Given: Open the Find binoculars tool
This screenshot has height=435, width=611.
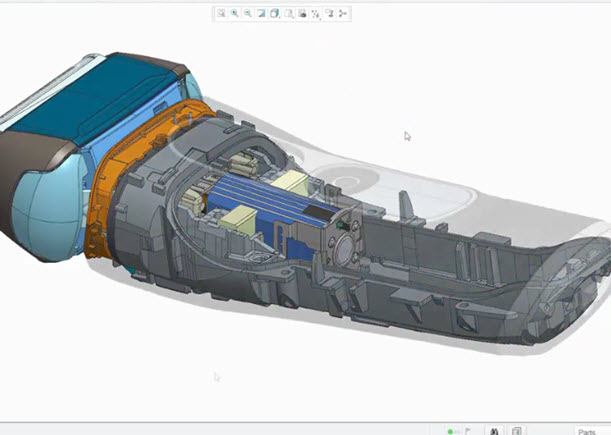Looking at the screenshot, I should [494, 431].
